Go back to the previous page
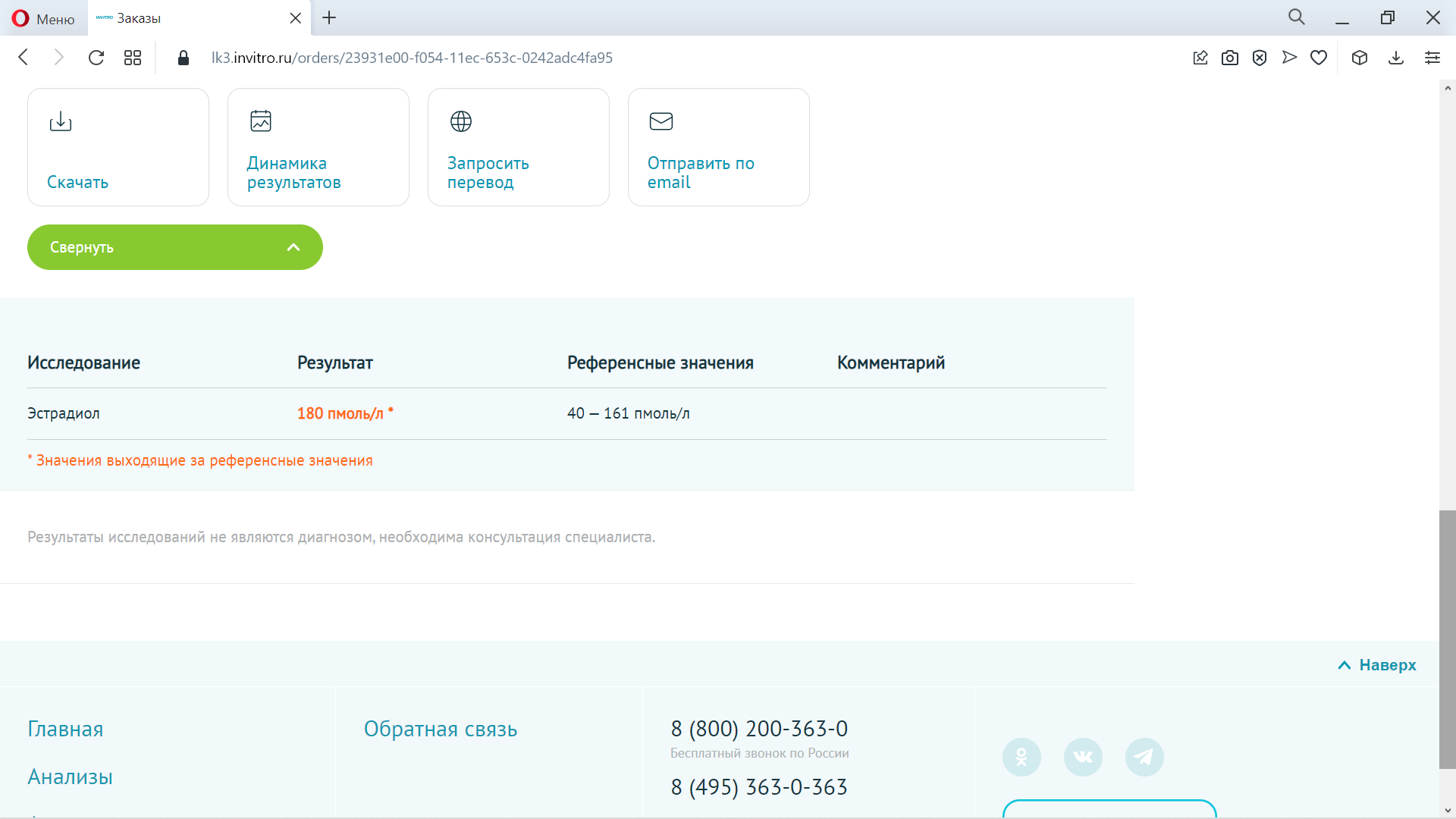 [24, 58]
